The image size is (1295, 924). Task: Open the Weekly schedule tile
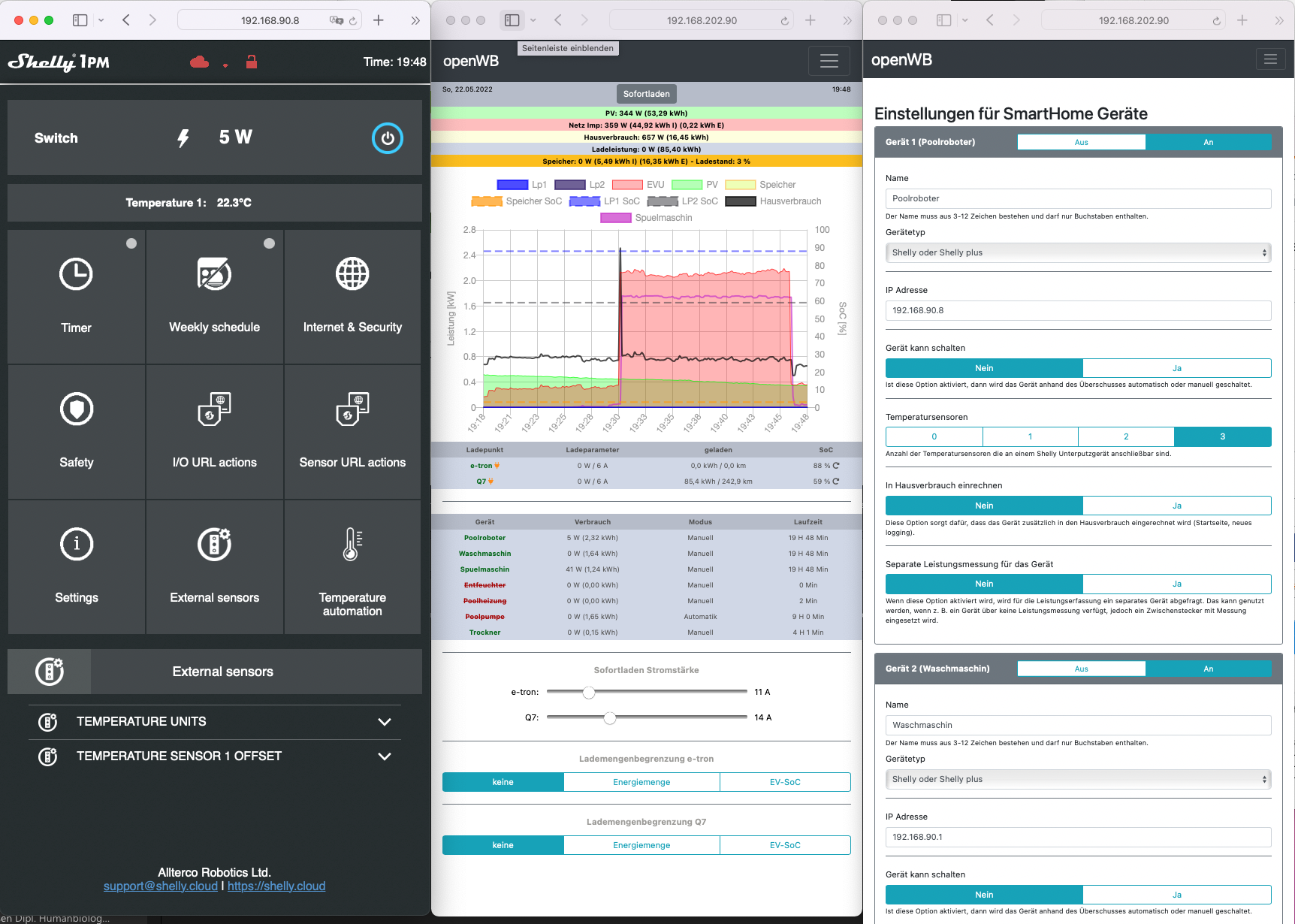[214, 297]
